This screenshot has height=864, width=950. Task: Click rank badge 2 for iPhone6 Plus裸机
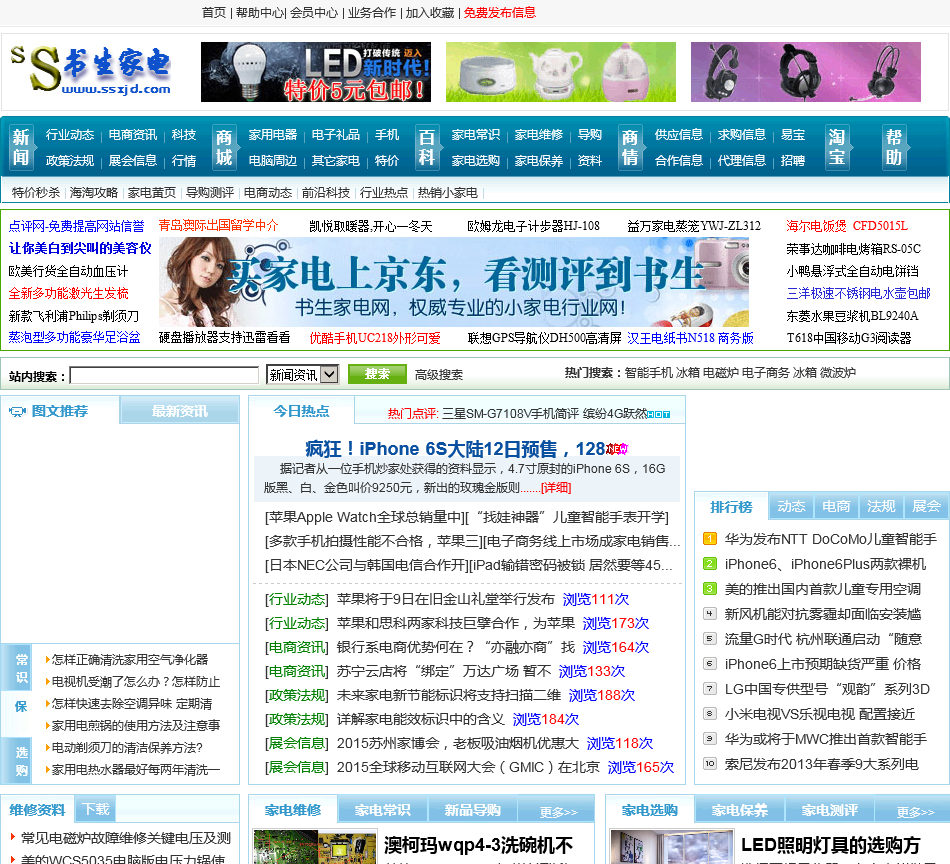[709, 563]
